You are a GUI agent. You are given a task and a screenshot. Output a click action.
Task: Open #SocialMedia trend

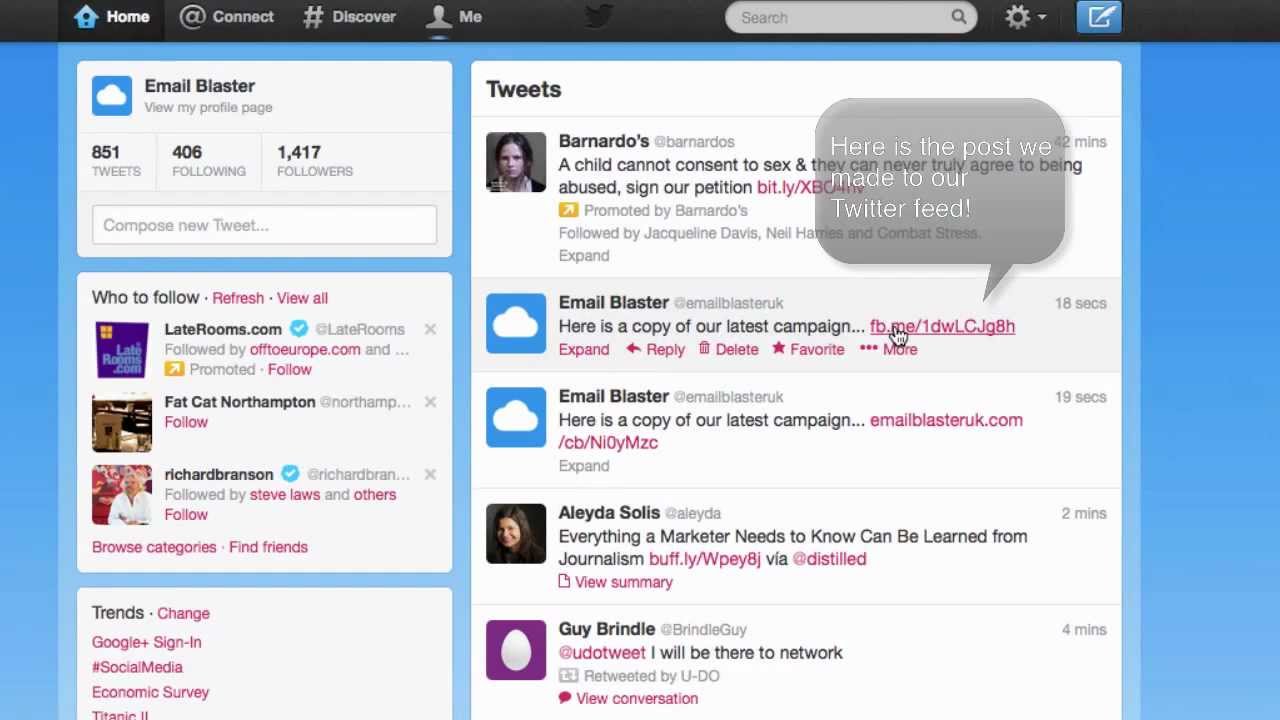137,667
